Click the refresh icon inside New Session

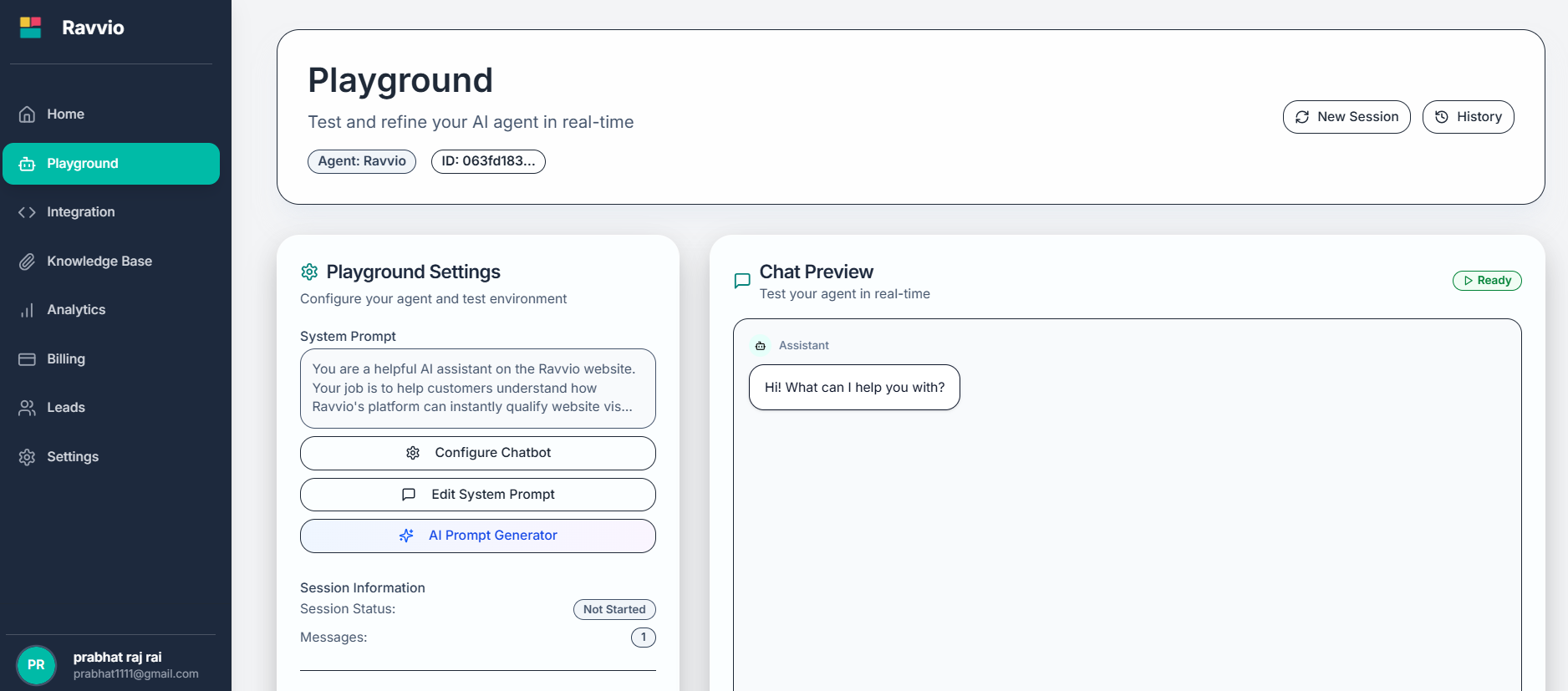[1302, 117]
